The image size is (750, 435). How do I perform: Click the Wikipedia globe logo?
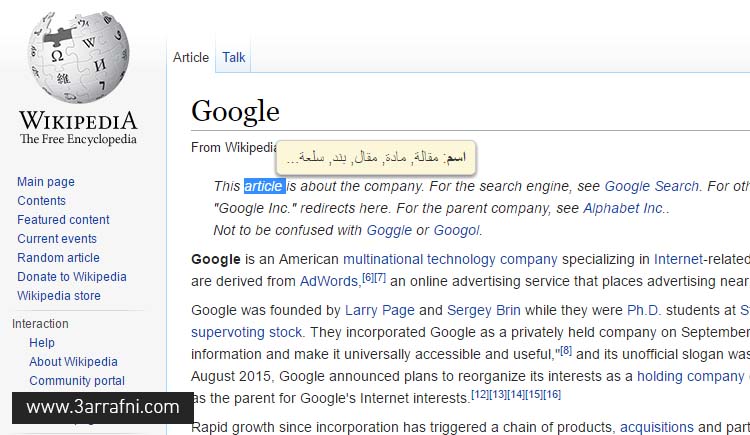click(78, 57)
